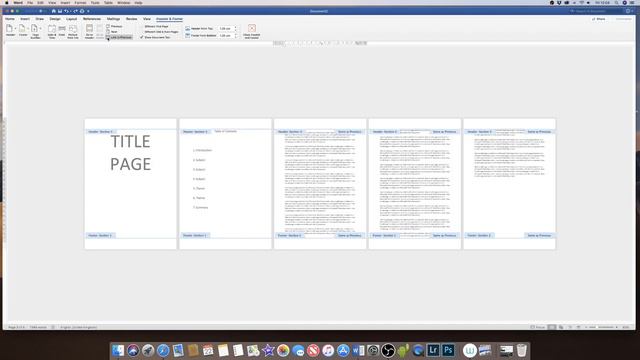Open Lightroom from the dock

[x=433, y=350]
